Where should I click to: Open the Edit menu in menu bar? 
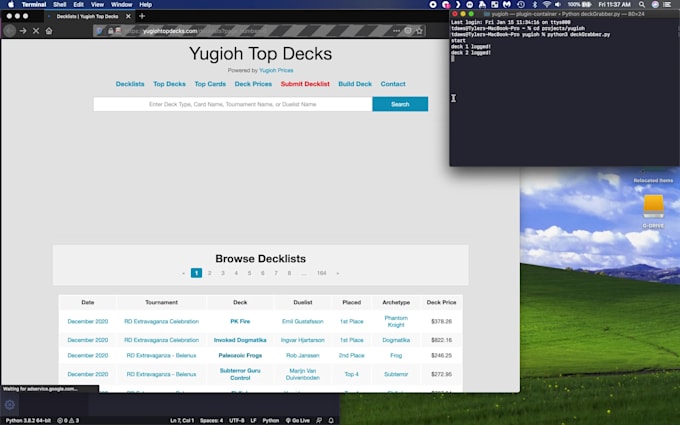pyautogui.click(x=78, y=4)
